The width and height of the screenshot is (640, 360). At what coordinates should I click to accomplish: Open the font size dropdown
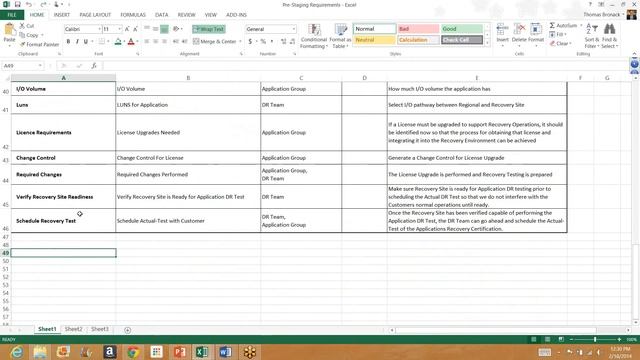click(120, 29)
